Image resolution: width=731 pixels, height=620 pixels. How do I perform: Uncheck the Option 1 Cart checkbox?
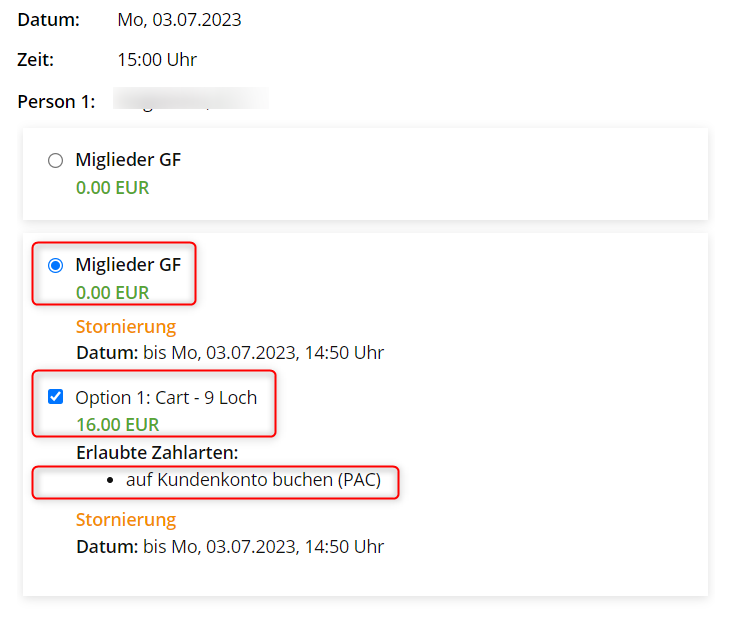(55, 397)
